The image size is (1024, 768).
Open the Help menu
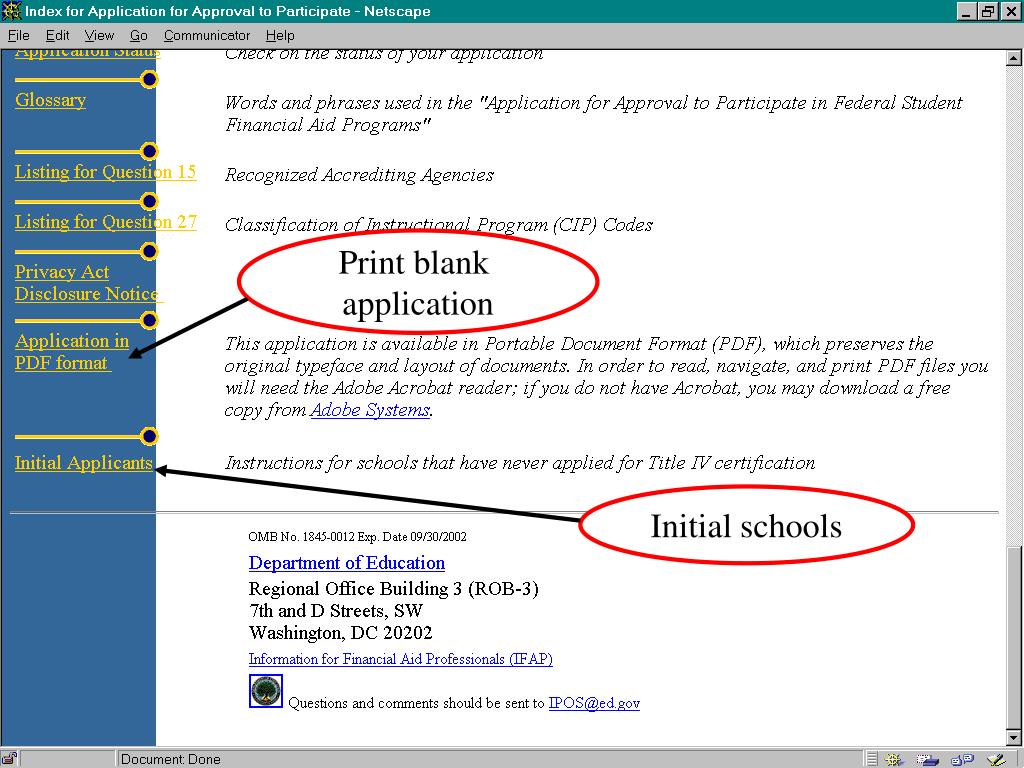coord(280,35)
